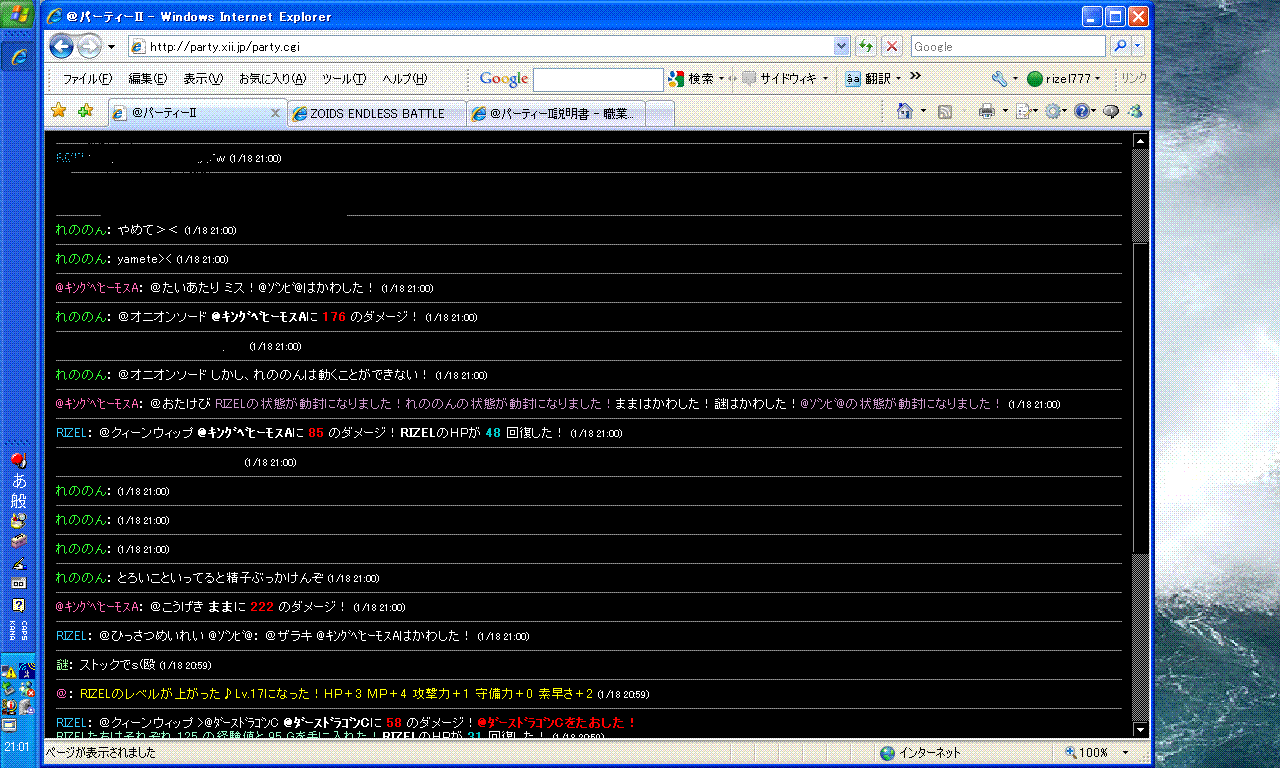Screen dimensions: 1280x768
Task: Open the Windows Start button
Action: (19, 16)
